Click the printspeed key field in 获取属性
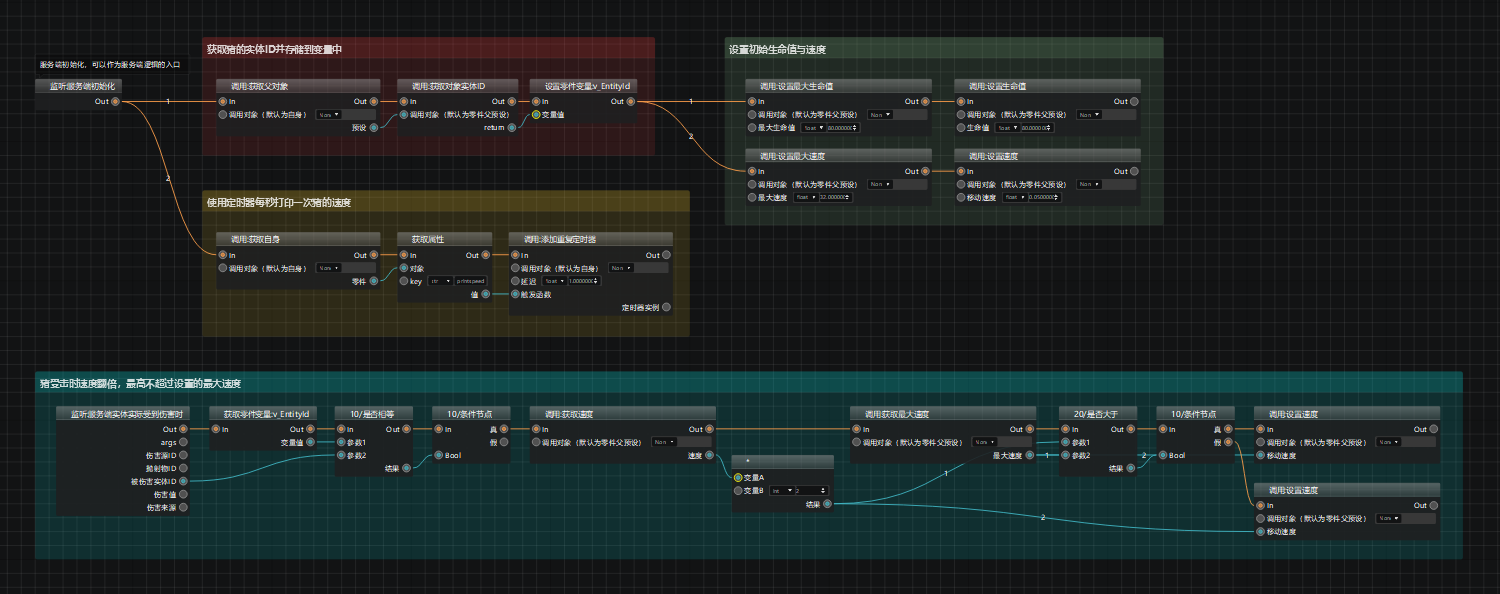1500x594 pixels. [470, 281]
